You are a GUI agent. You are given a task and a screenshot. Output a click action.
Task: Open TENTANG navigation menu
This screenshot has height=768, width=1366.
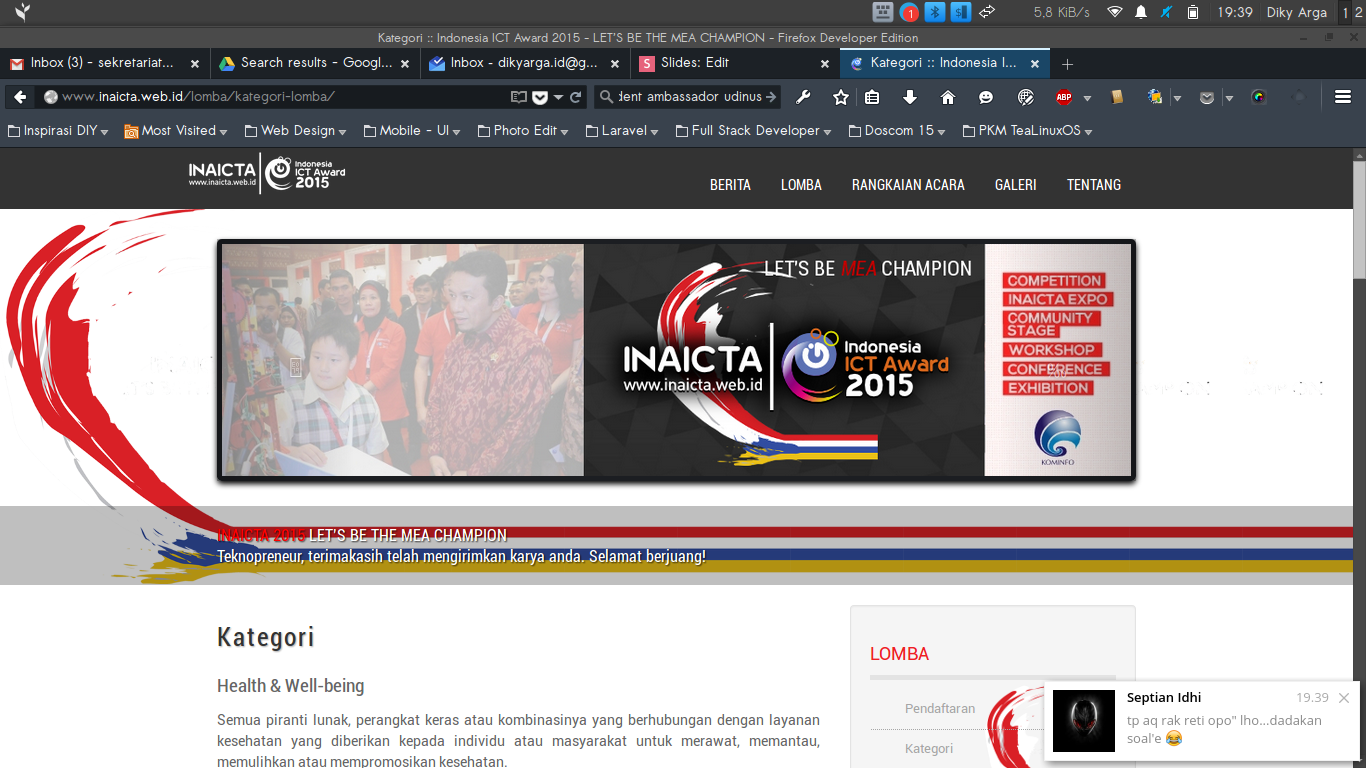(x=1093, y=185)
